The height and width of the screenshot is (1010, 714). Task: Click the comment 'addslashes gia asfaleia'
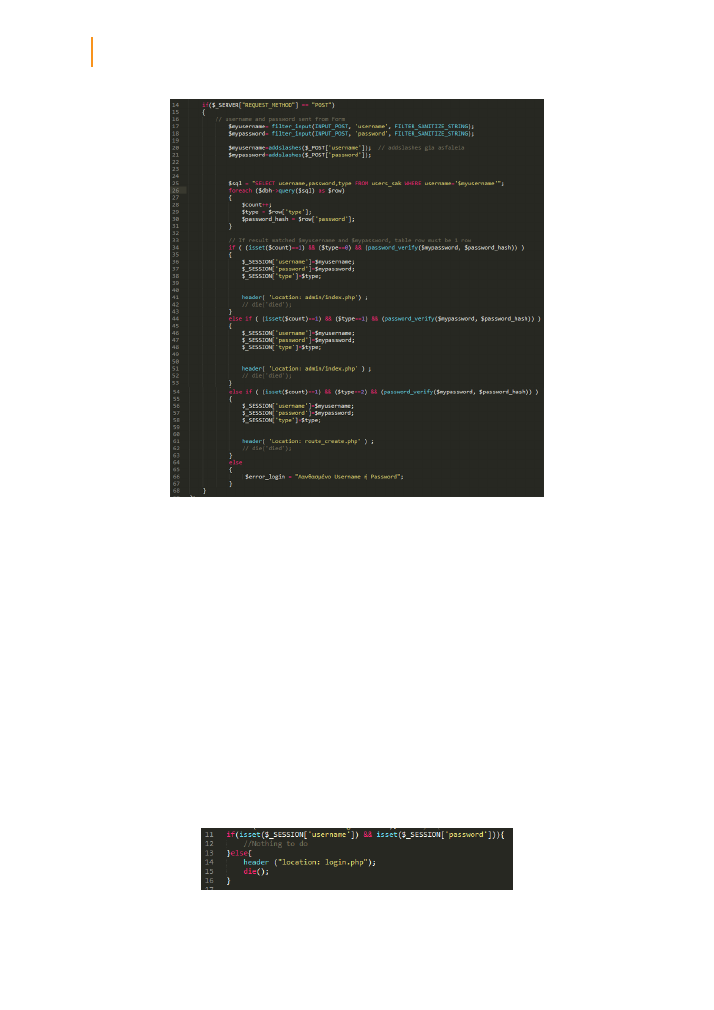421,148
